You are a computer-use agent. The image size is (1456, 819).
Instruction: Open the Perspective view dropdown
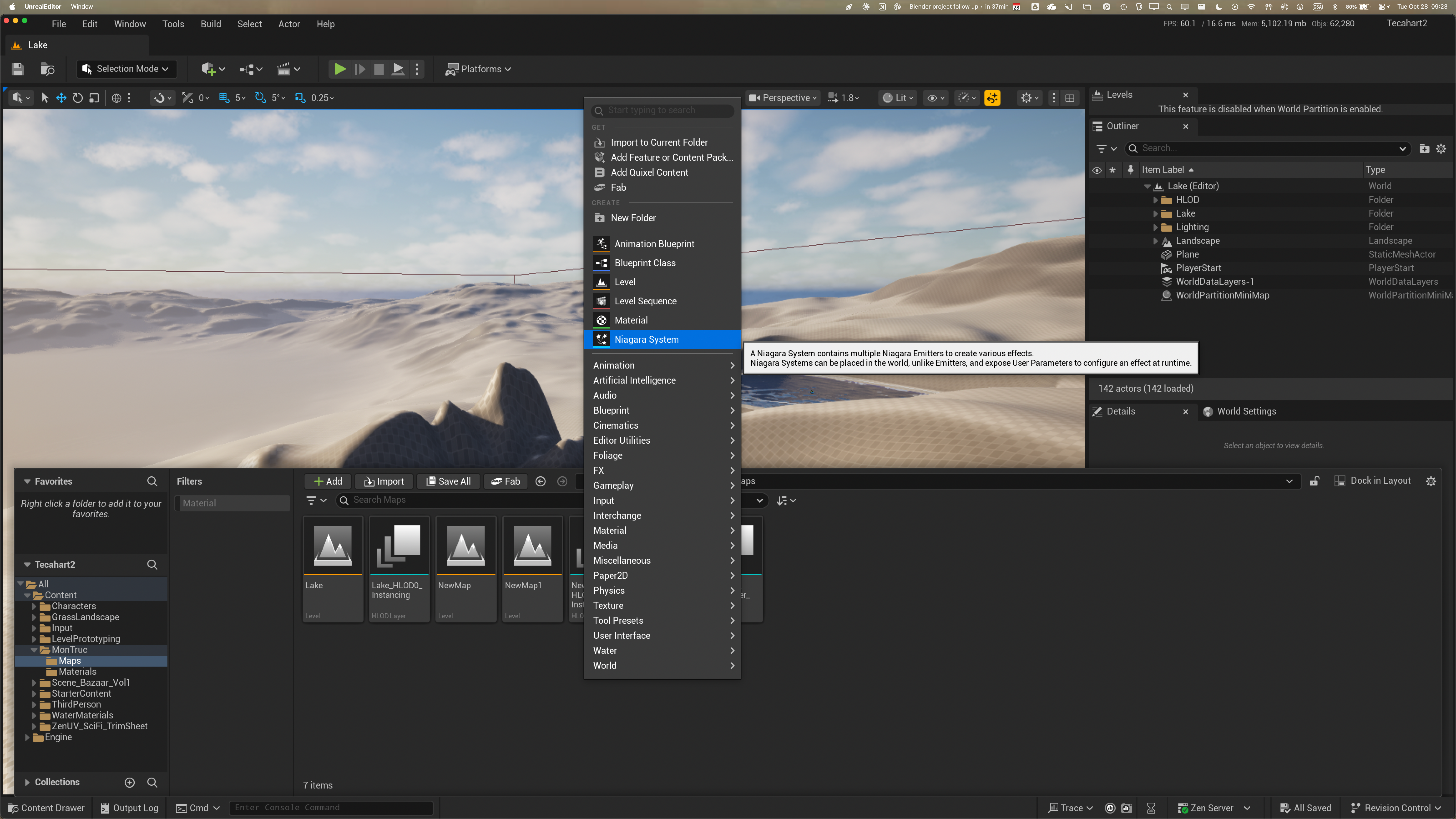click(x=782, y=98)
